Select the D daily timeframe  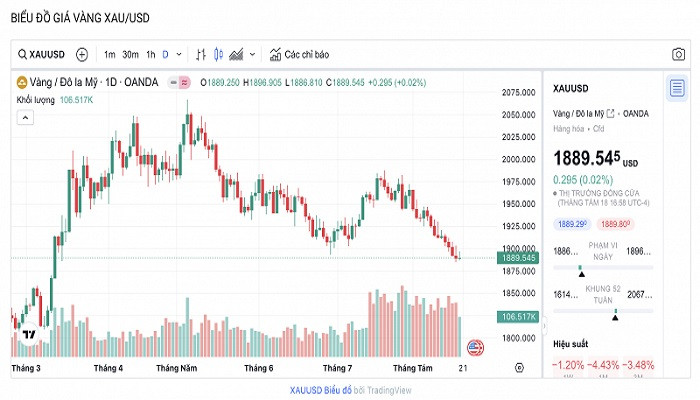165,54
